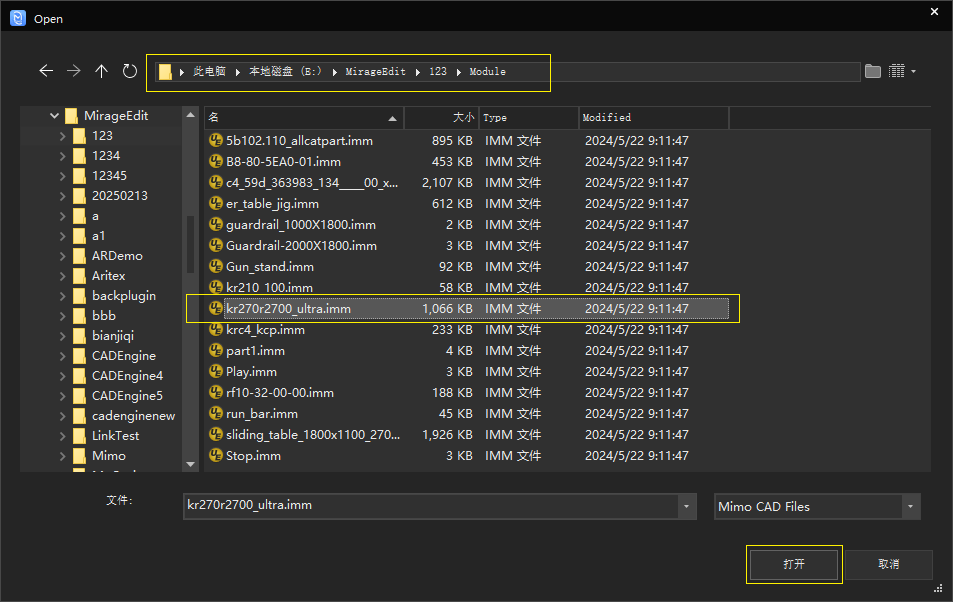This screenshot has height=602, width=953.
Task: Expand the 123 folder in tree
Action: pyautogui.click(x=63, y=136)
